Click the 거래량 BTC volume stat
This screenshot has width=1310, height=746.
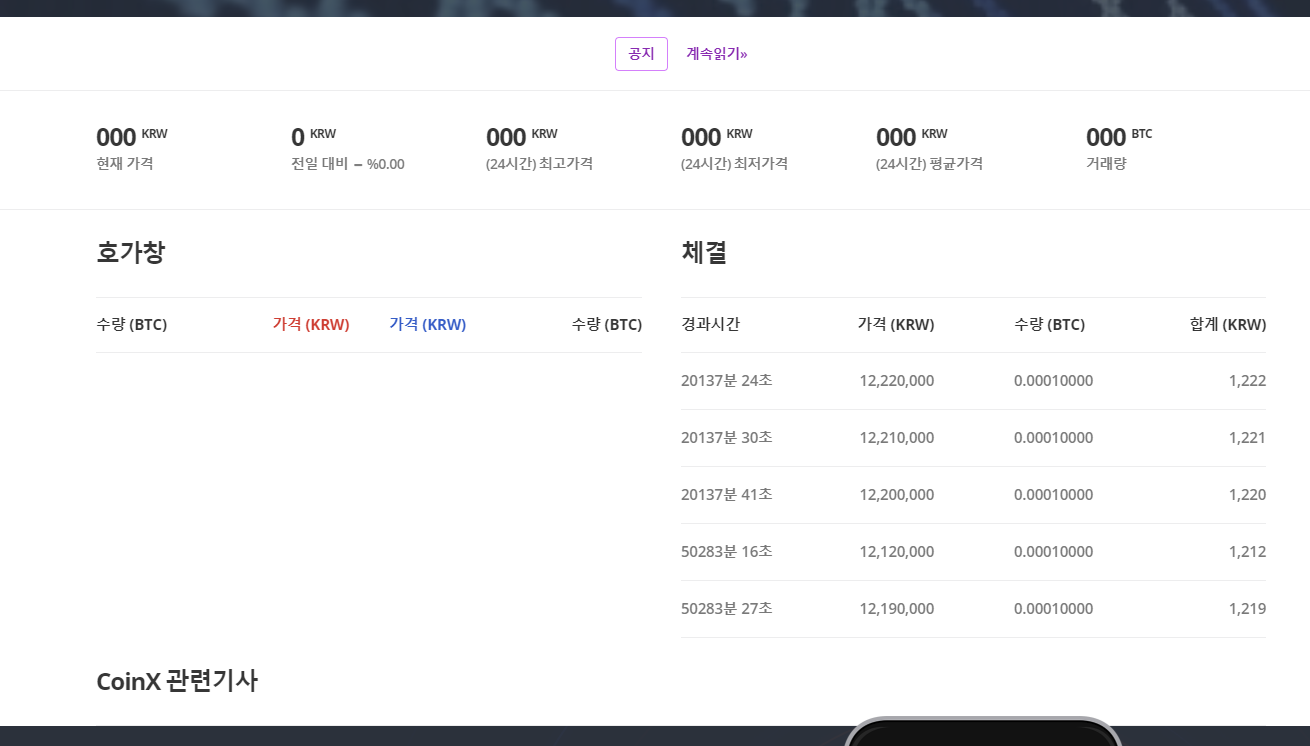(x=1120, y=148)
